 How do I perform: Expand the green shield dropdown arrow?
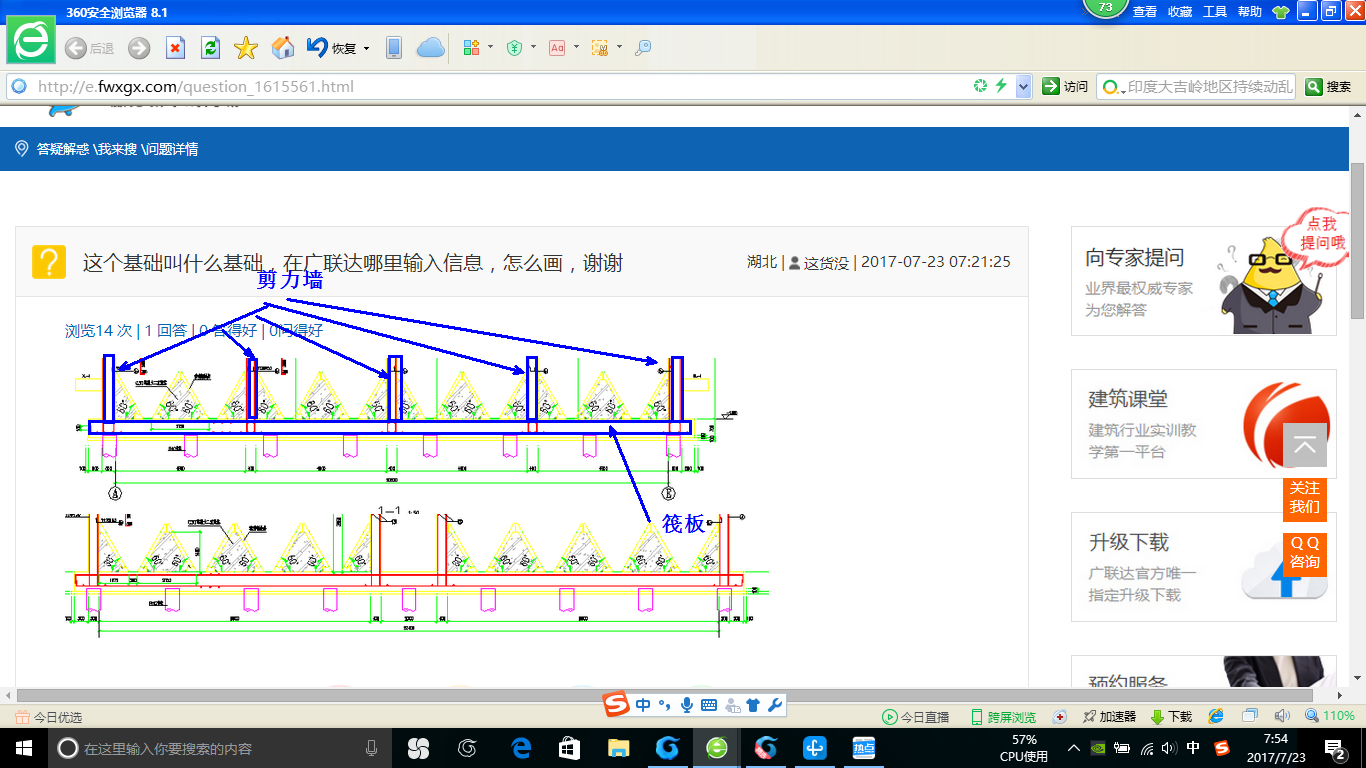coord(533,48)
